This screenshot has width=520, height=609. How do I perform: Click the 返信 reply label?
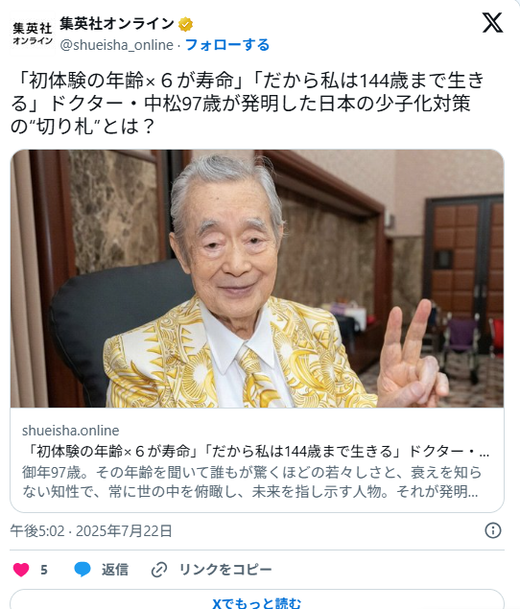tap(115, 570)
